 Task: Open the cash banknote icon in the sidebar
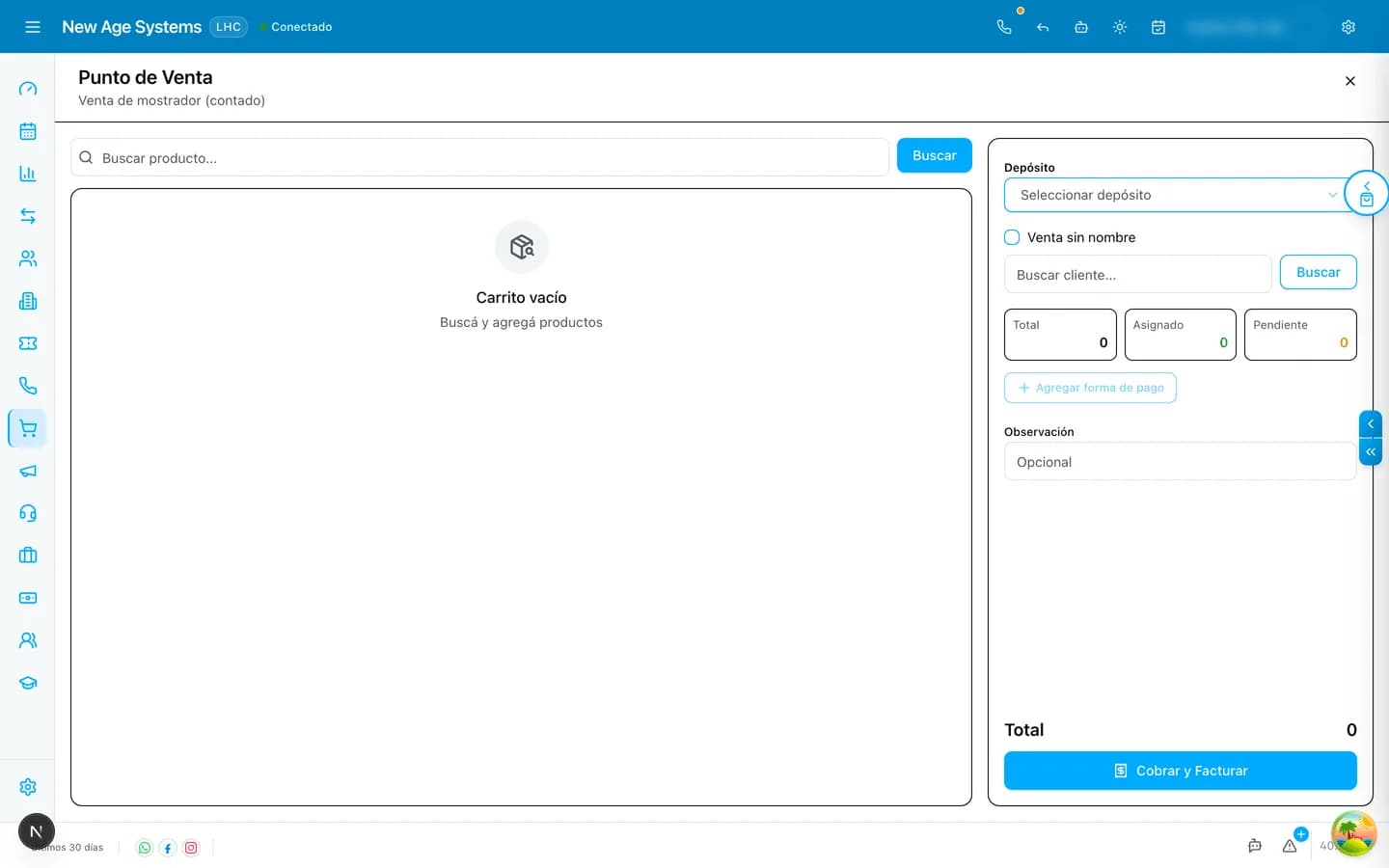pyautogui.click(x=28, y=598)
